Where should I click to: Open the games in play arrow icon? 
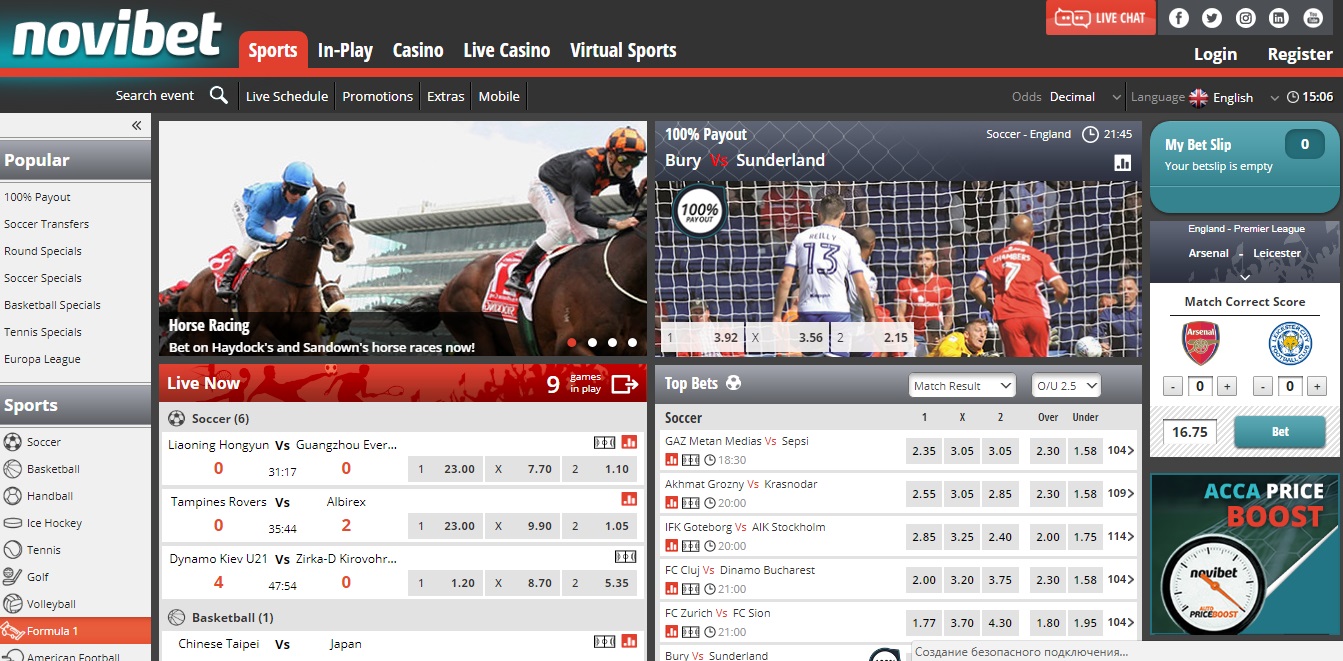click(625, 384)
